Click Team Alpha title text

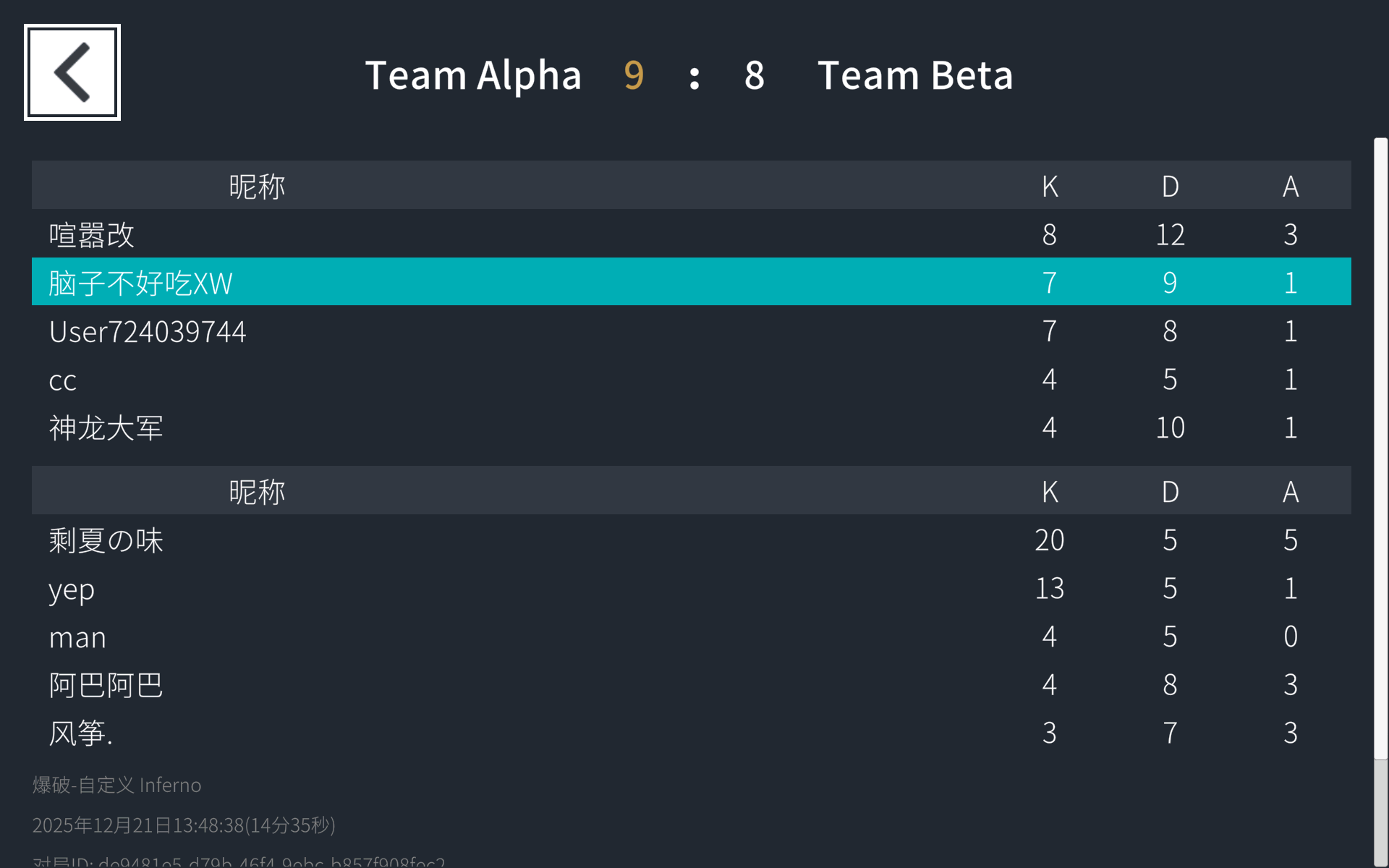tap(473, 75)
